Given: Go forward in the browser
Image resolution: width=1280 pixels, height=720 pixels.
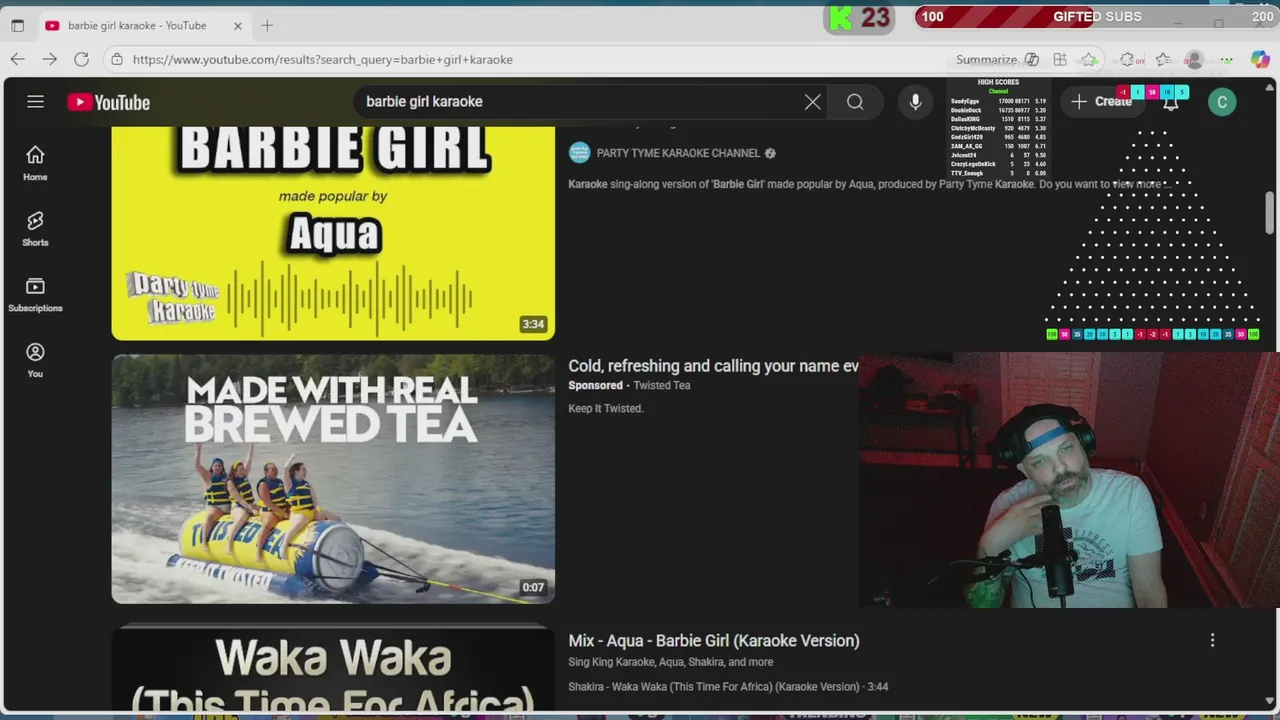Looking at the screenshot, I should [49, 59].
